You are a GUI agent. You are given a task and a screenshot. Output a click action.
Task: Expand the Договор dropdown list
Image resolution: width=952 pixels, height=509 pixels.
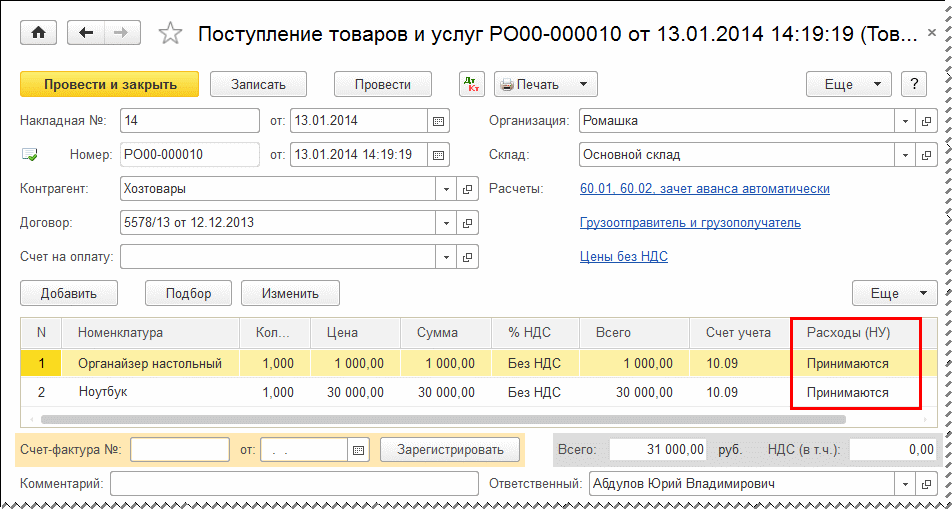(x=445, y=223)
